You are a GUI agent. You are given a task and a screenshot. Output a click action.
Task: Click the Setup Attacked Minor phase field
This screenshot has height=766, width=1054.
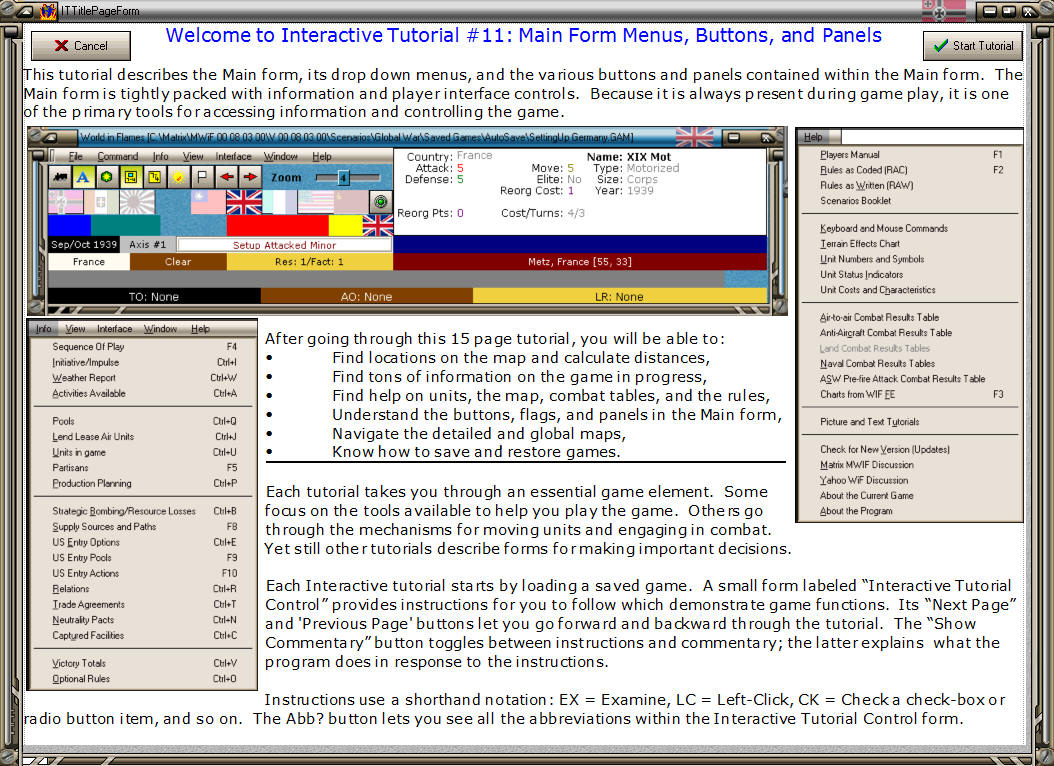pyautogui.click(x=284, y=245)
